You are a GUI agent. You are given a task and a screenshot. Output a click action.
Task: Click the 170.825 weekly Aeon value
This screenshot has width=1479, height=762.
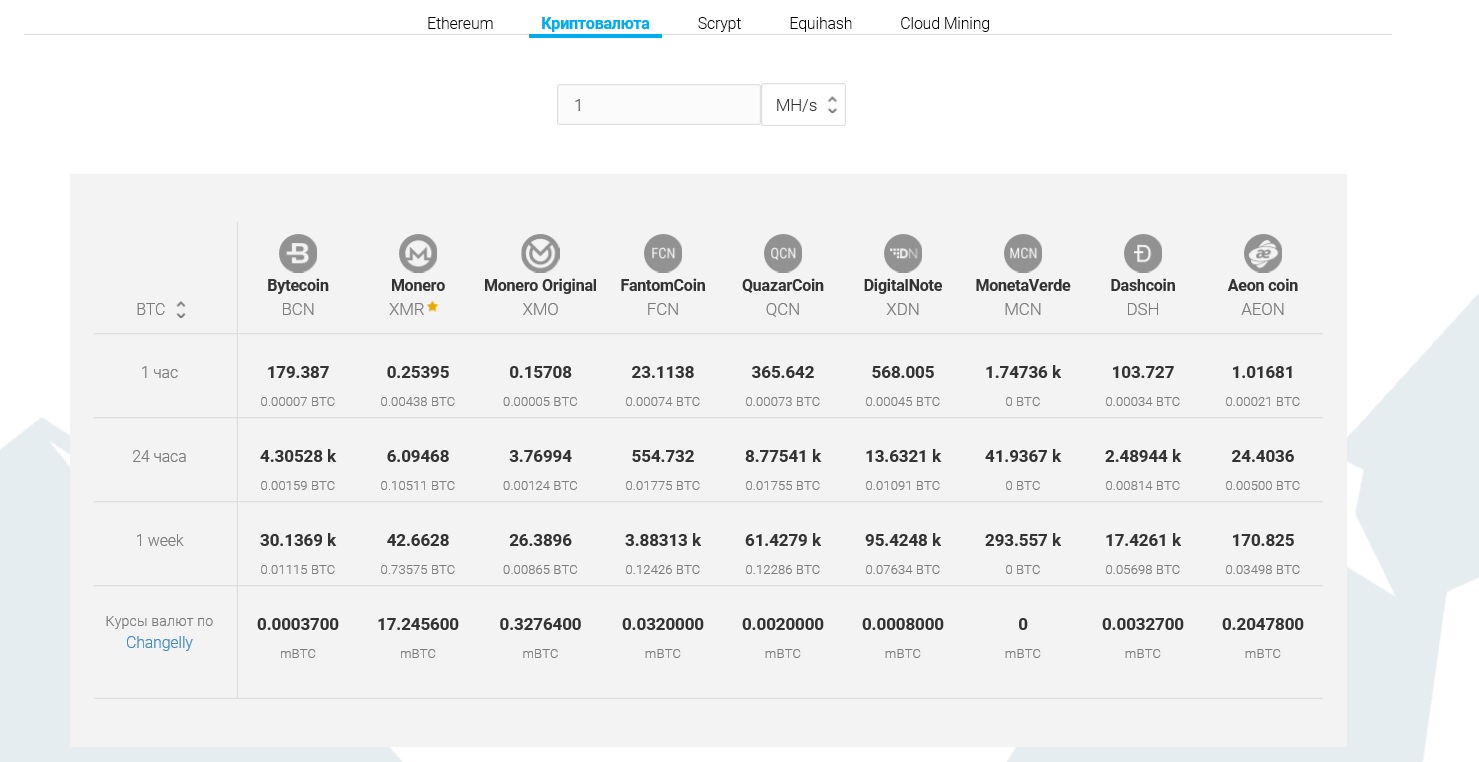(x=1263, y=540)
